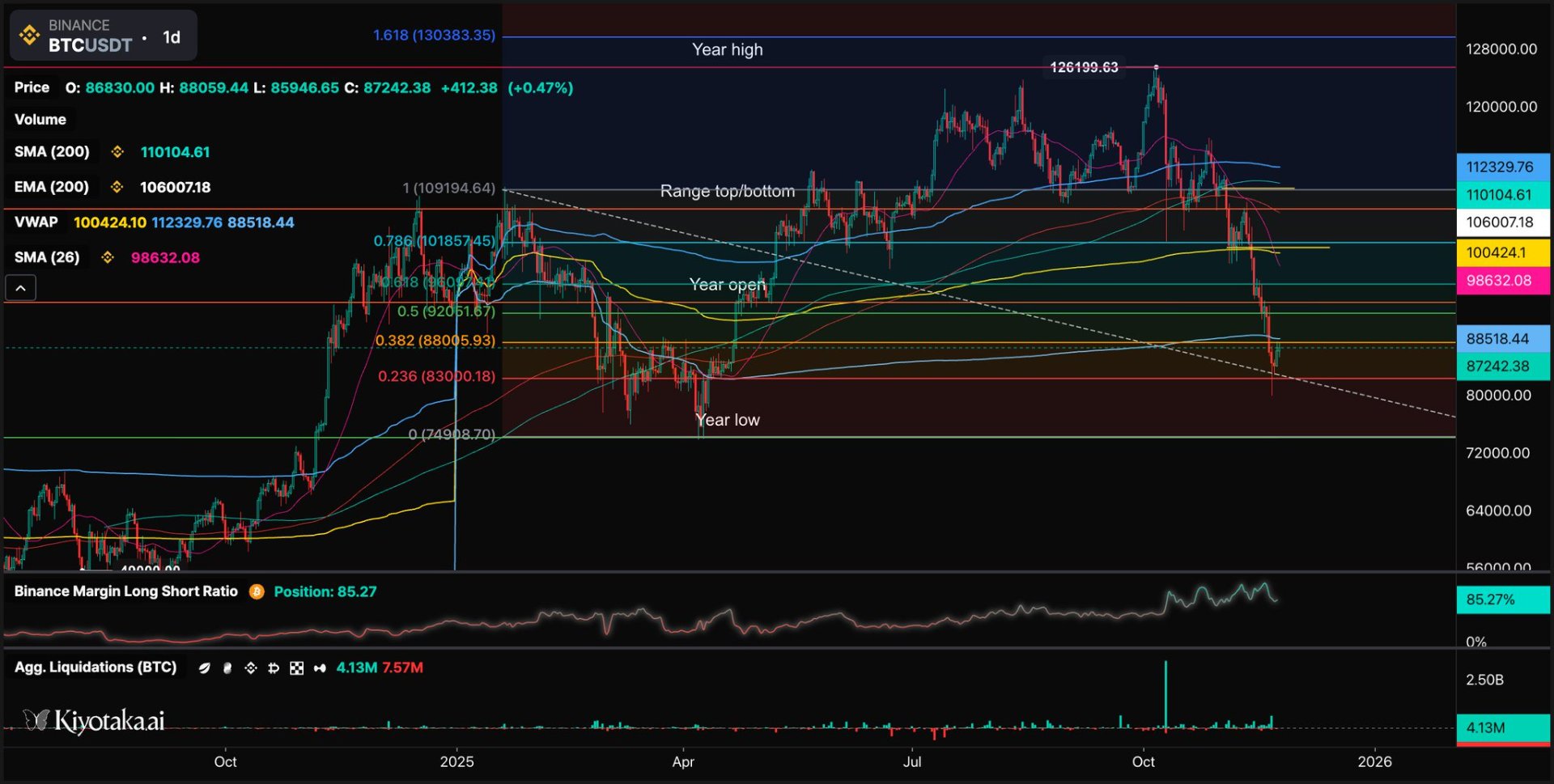Click the Oct 2024 label on time axis
Image resolution: width=1554 pixels, height=784 pixels.
click(225, 762)
